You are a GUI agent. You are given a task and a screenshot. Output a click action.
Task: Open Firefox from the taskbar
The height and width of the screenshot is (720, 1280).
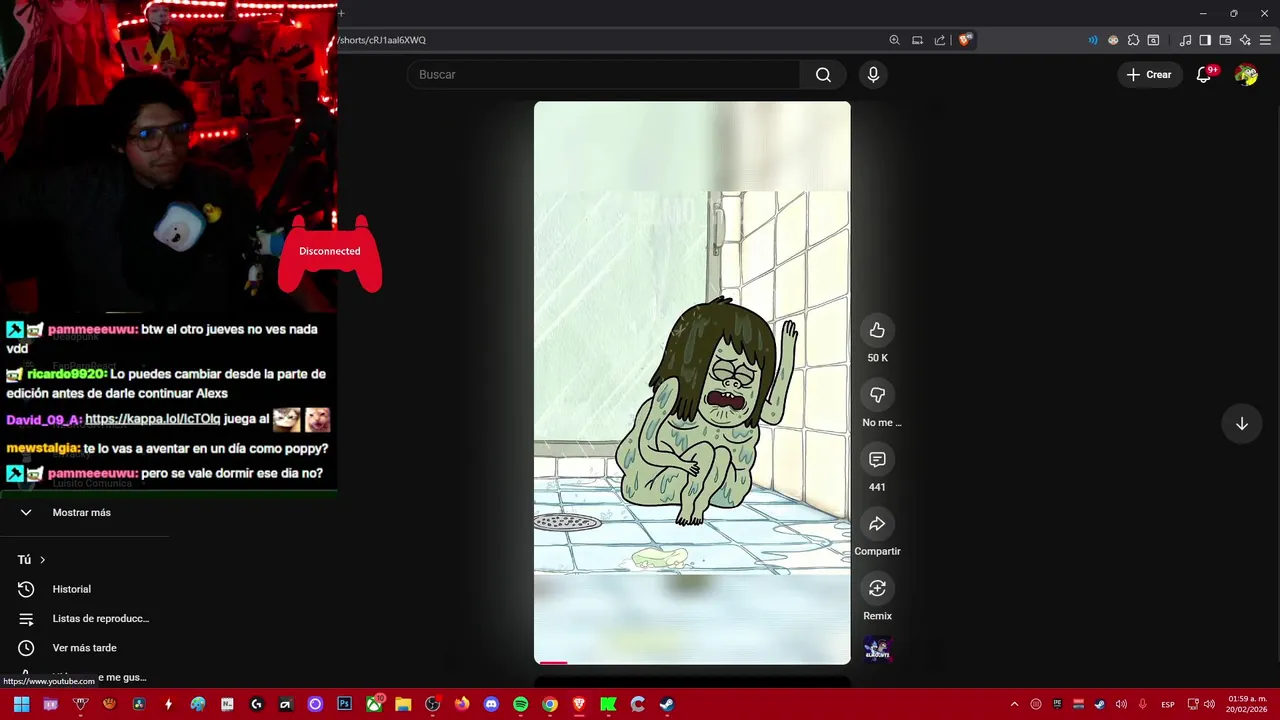click(461, 704)
